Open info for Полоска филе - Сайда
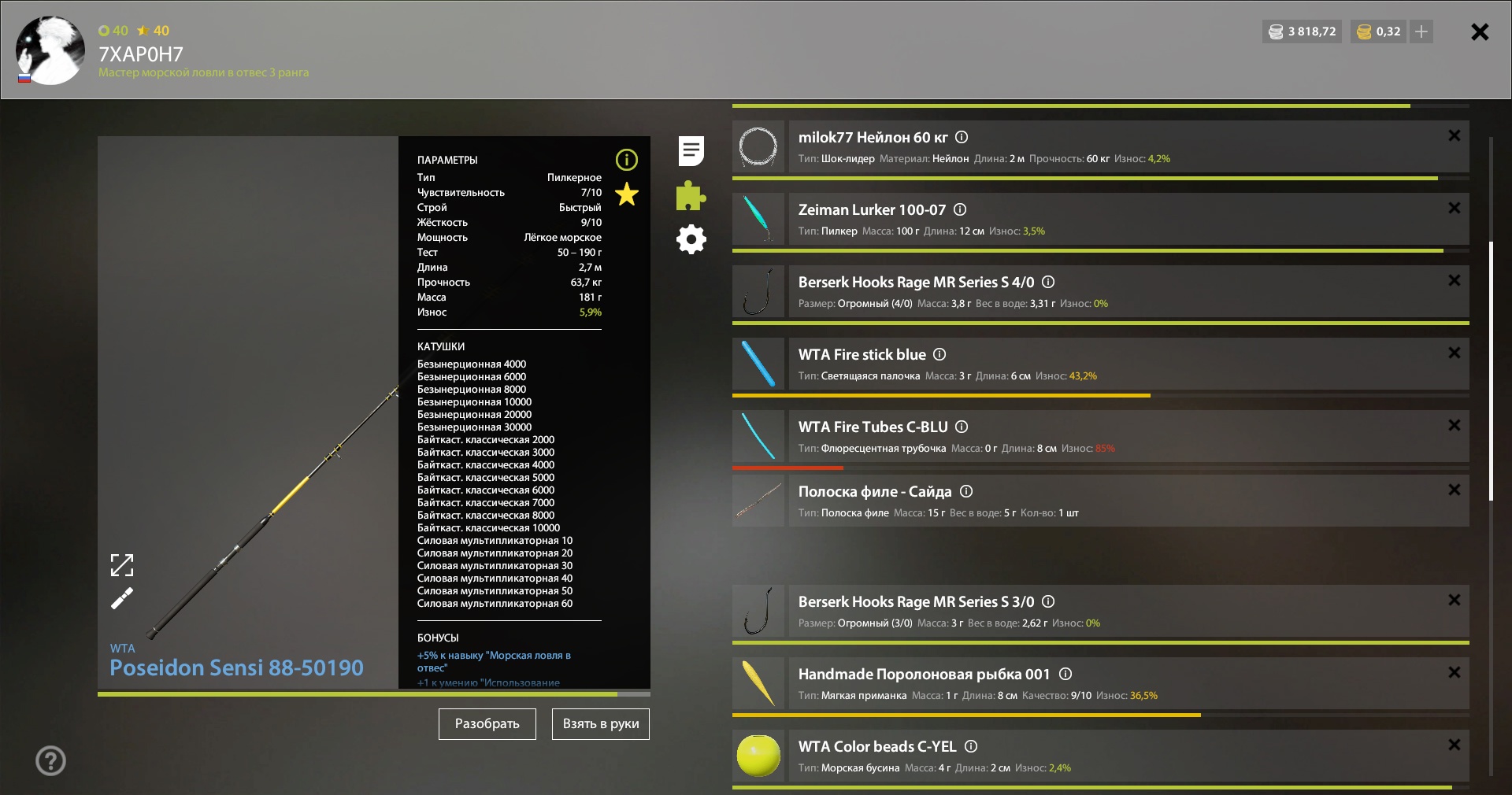The image size is (1512, 795). (x=966, y=491)
